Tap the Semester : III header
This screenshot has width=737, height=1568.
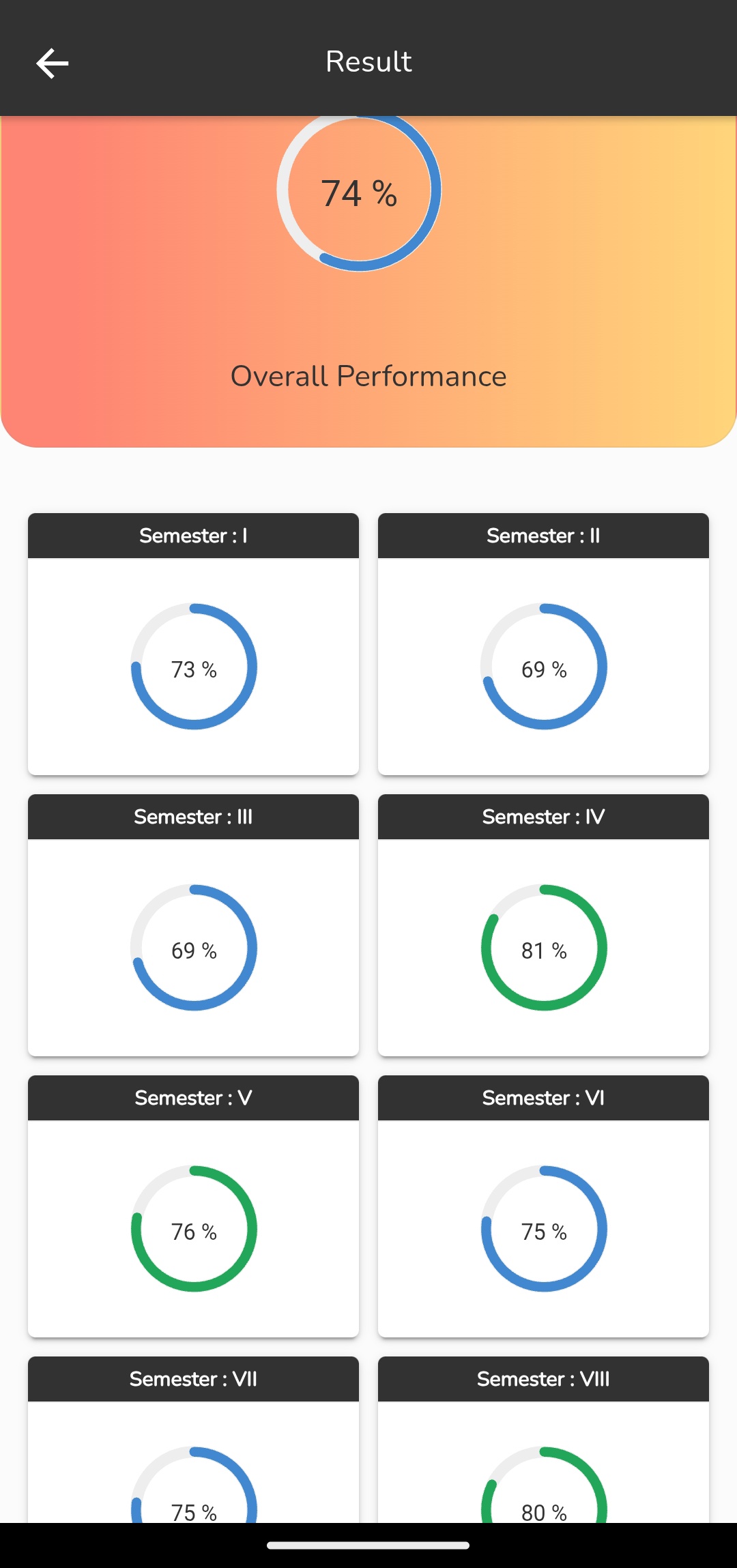click(193, 817)
